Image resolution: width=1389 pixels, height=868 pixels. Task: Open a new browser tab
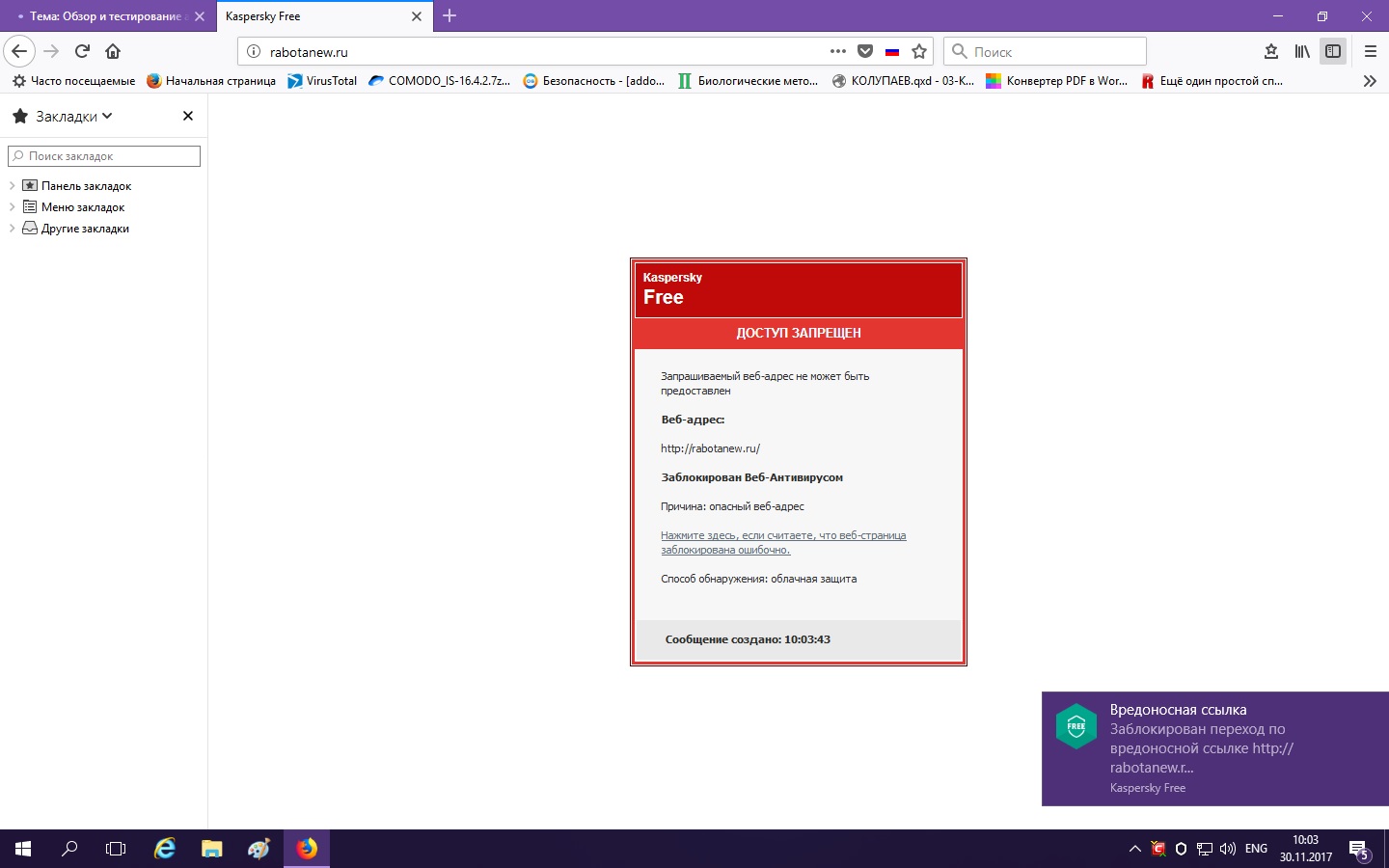pyautogui.click(x=449, y=15)
